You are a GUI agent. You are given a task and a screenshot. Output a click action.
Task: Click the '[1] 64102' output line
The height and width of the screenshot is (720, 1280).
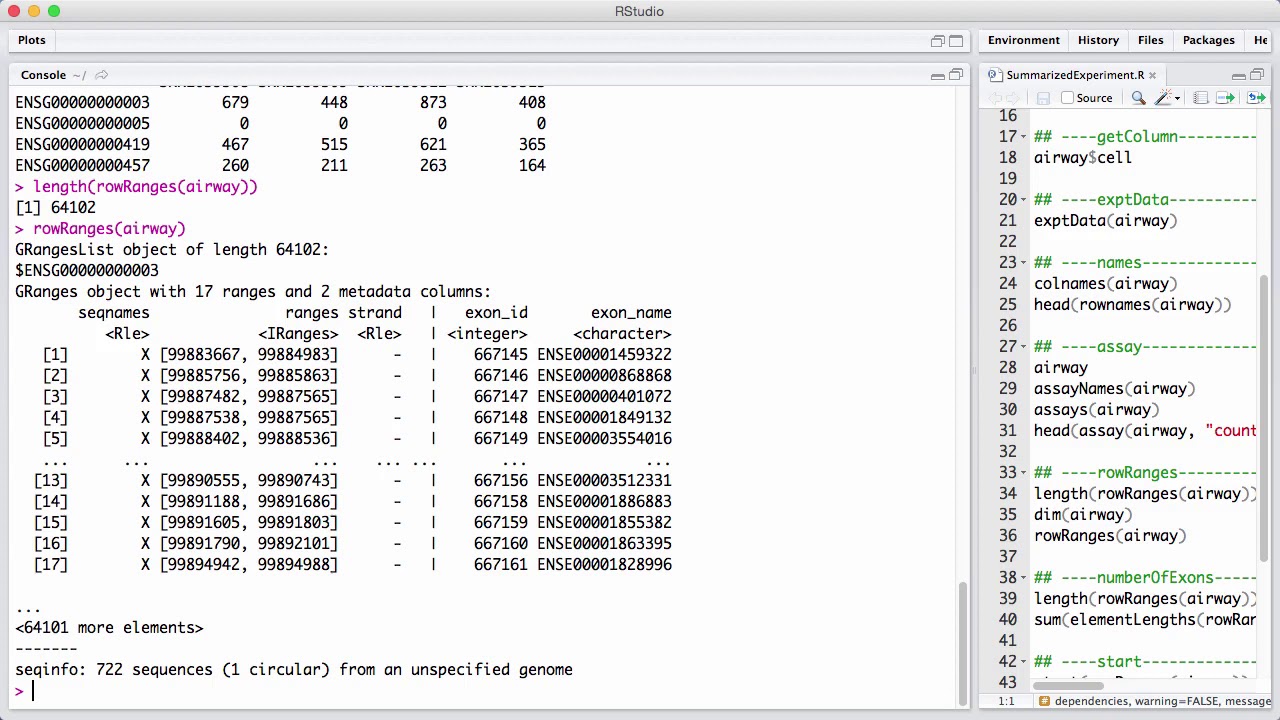[55, 207]
